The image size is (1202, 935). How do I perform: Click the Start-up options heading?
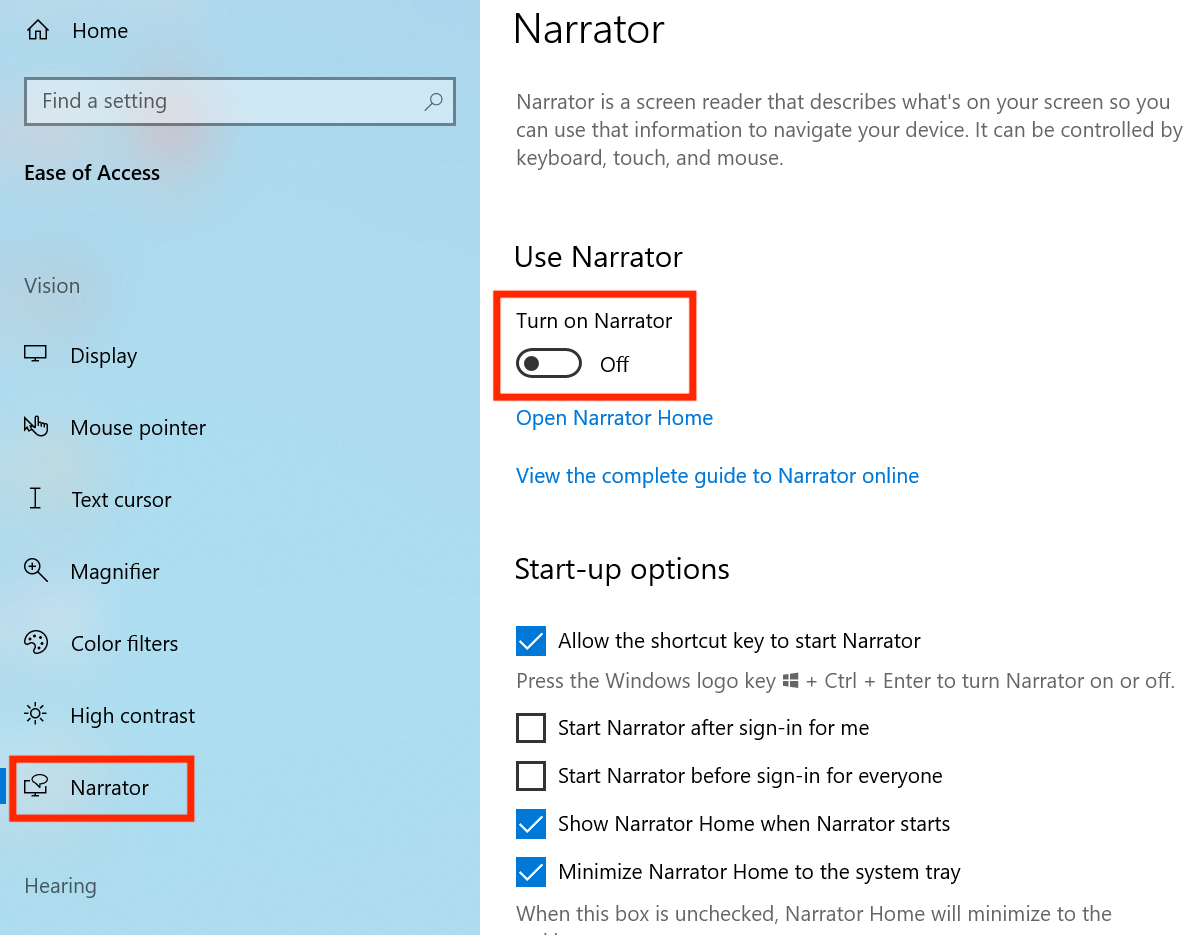[x=622, y=569]
